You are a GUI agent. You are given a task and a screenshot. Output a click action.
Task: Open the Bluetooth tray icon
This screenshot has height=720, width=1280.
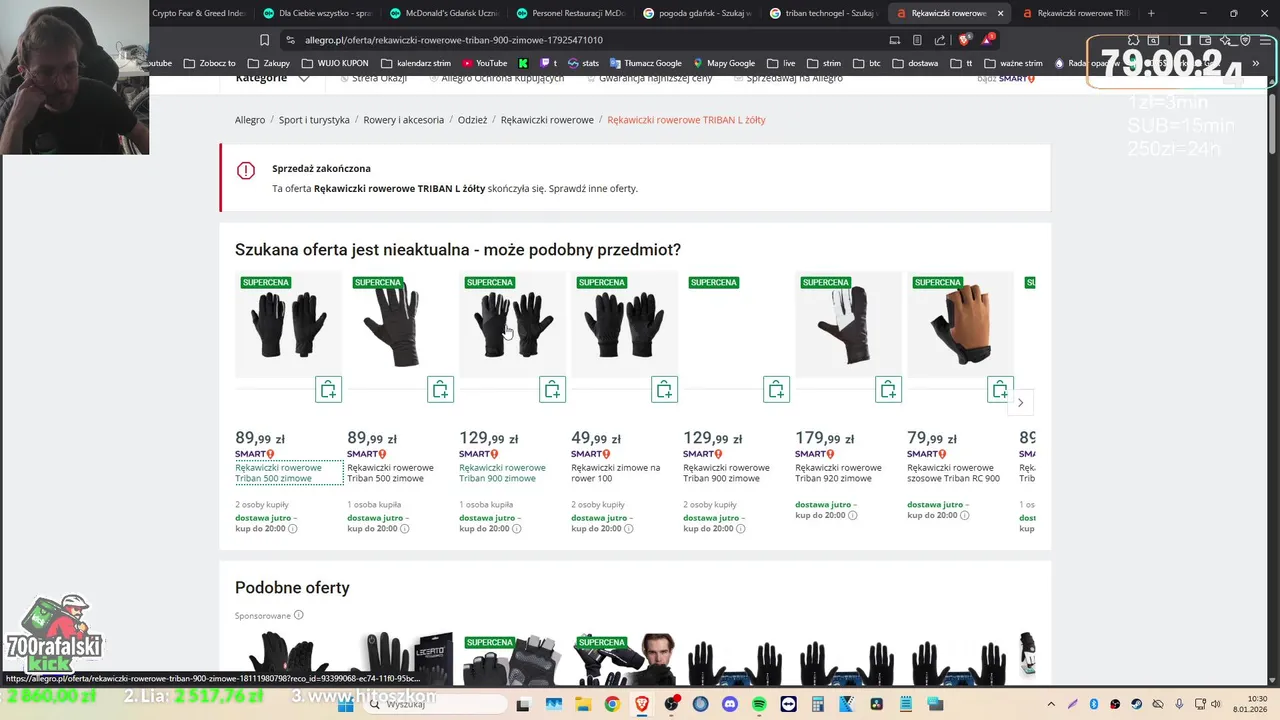click(1093, 704)
